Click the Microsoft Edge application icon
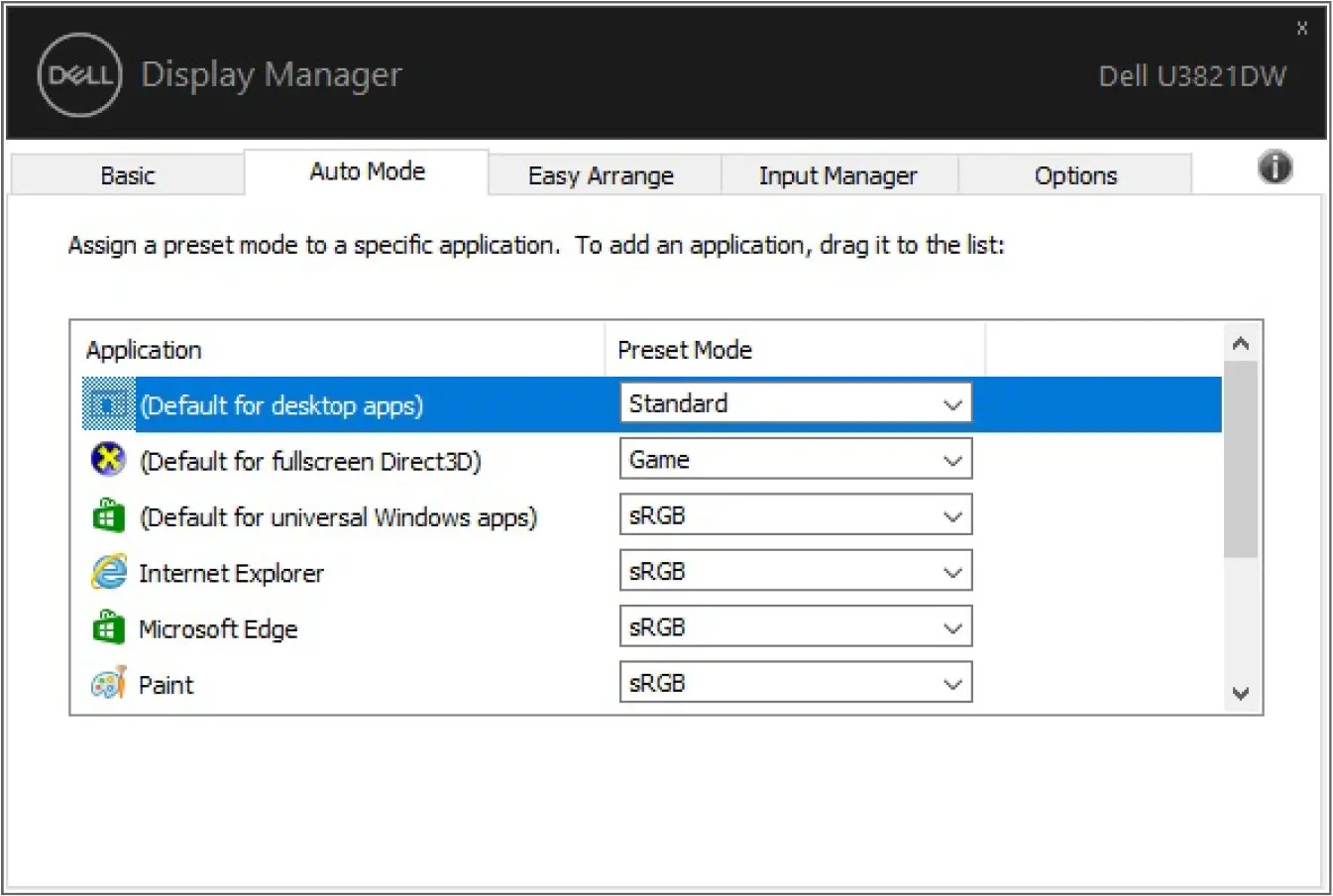Image resolution: width=1333 pixels, height=896 pixels. click(x=107, y=627)
